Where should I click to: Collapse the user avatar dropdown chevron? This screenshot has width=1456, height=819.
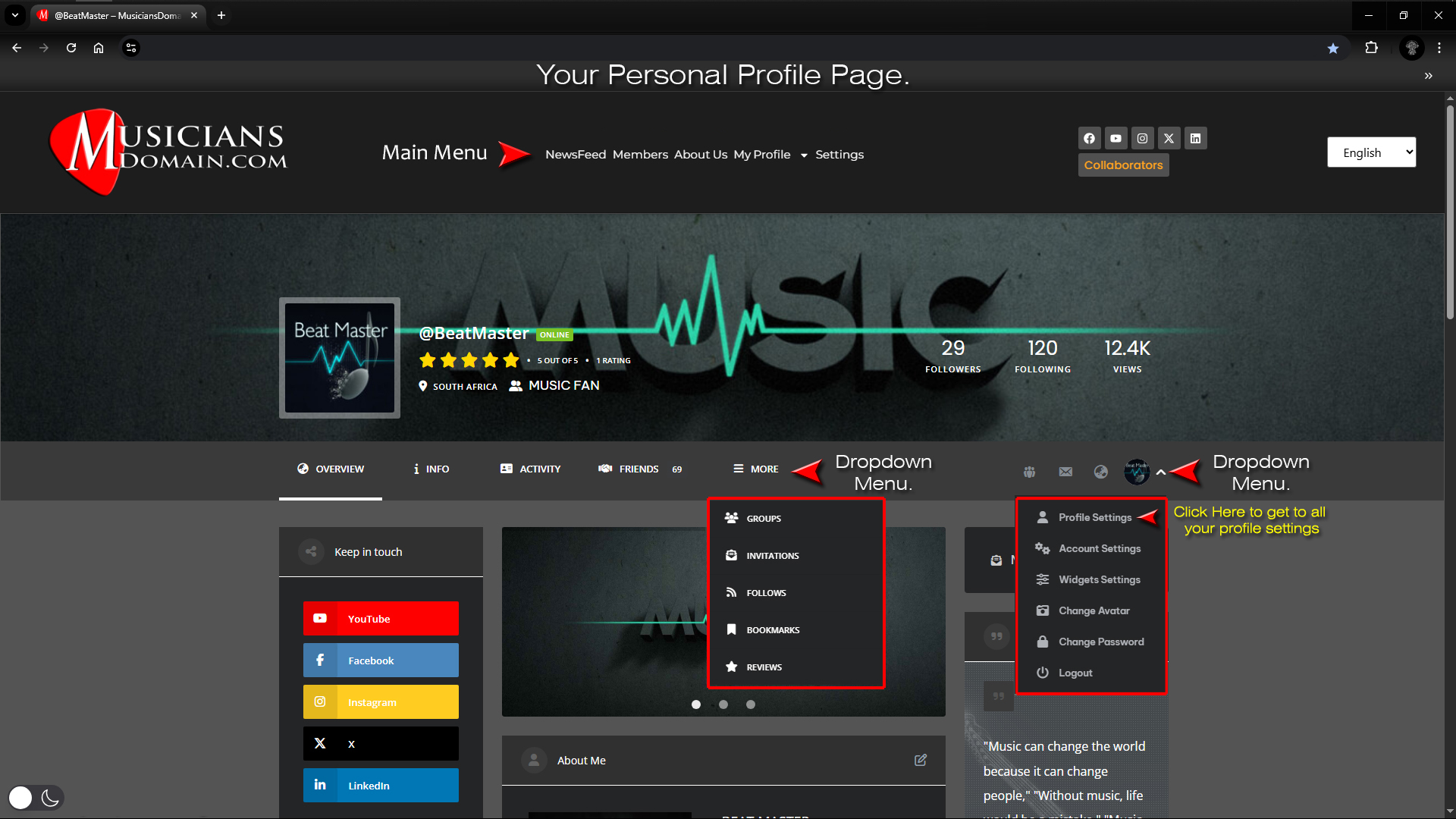click(1161, 472)
